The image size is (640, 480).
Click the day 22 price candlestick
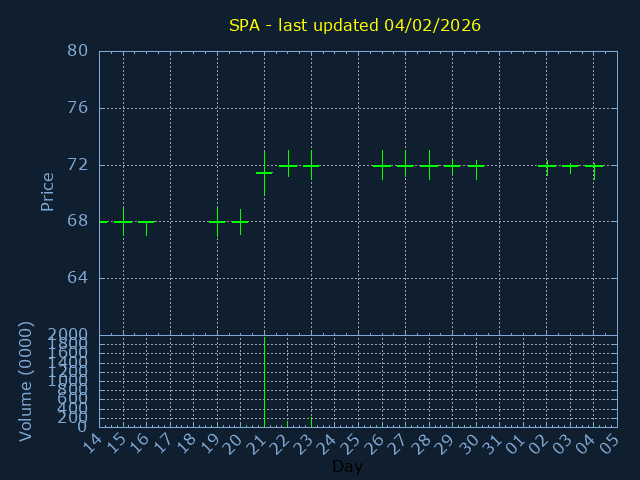pyautogui.click(x=288, y=165)
